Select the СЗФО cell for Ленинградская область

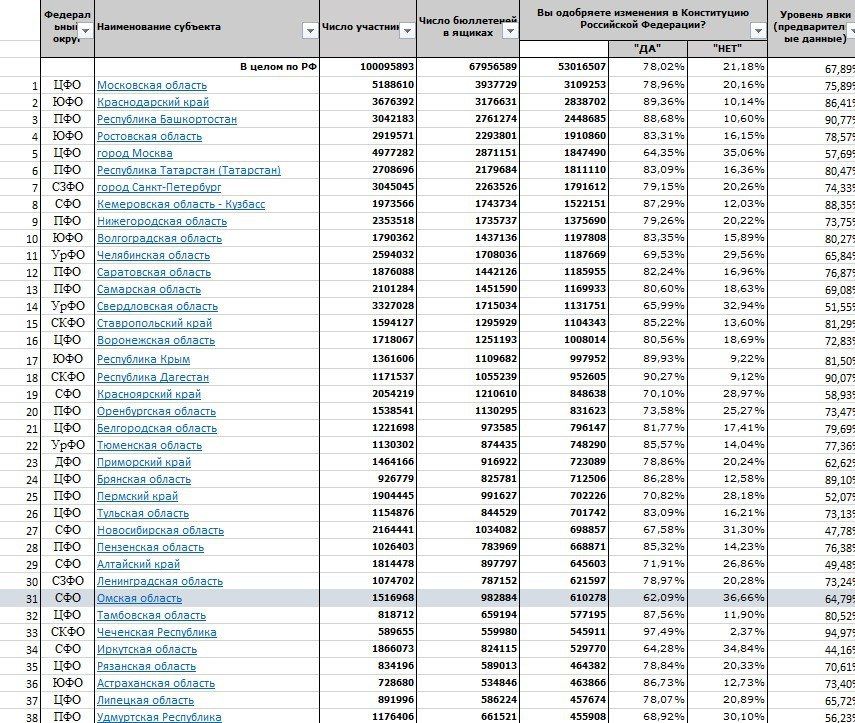click(x=68, y=581)
